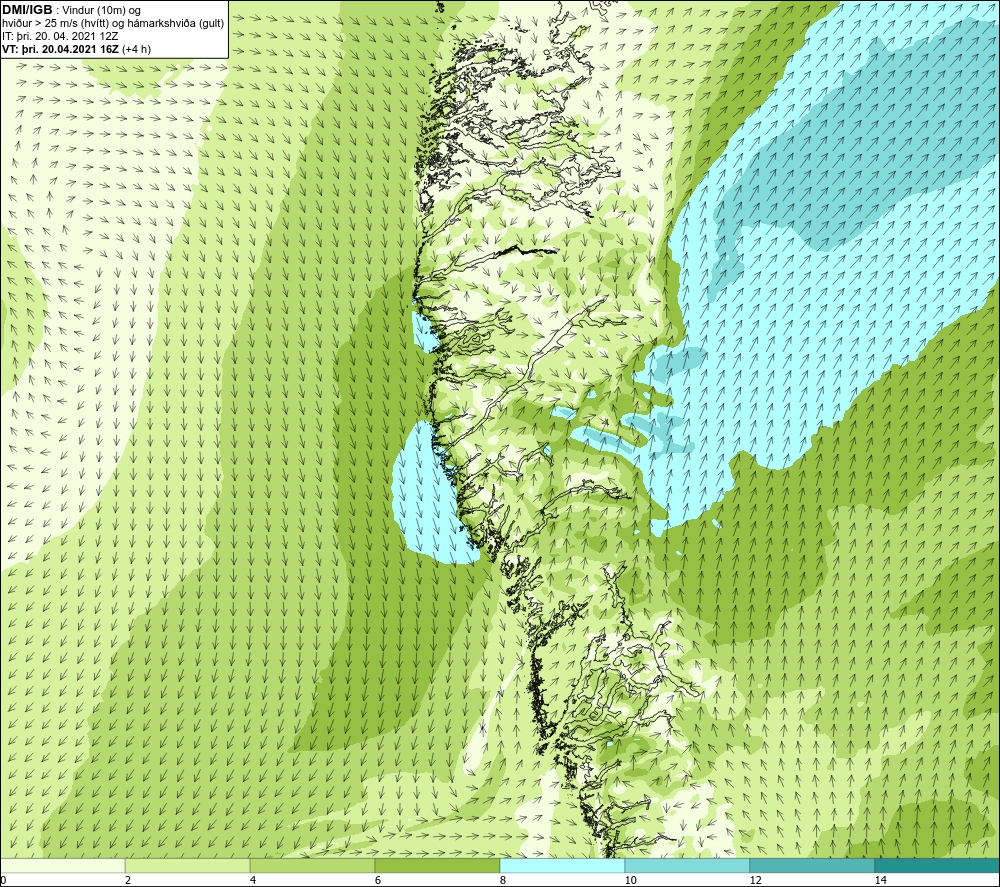Click the '4' label on the color scale

253,880
